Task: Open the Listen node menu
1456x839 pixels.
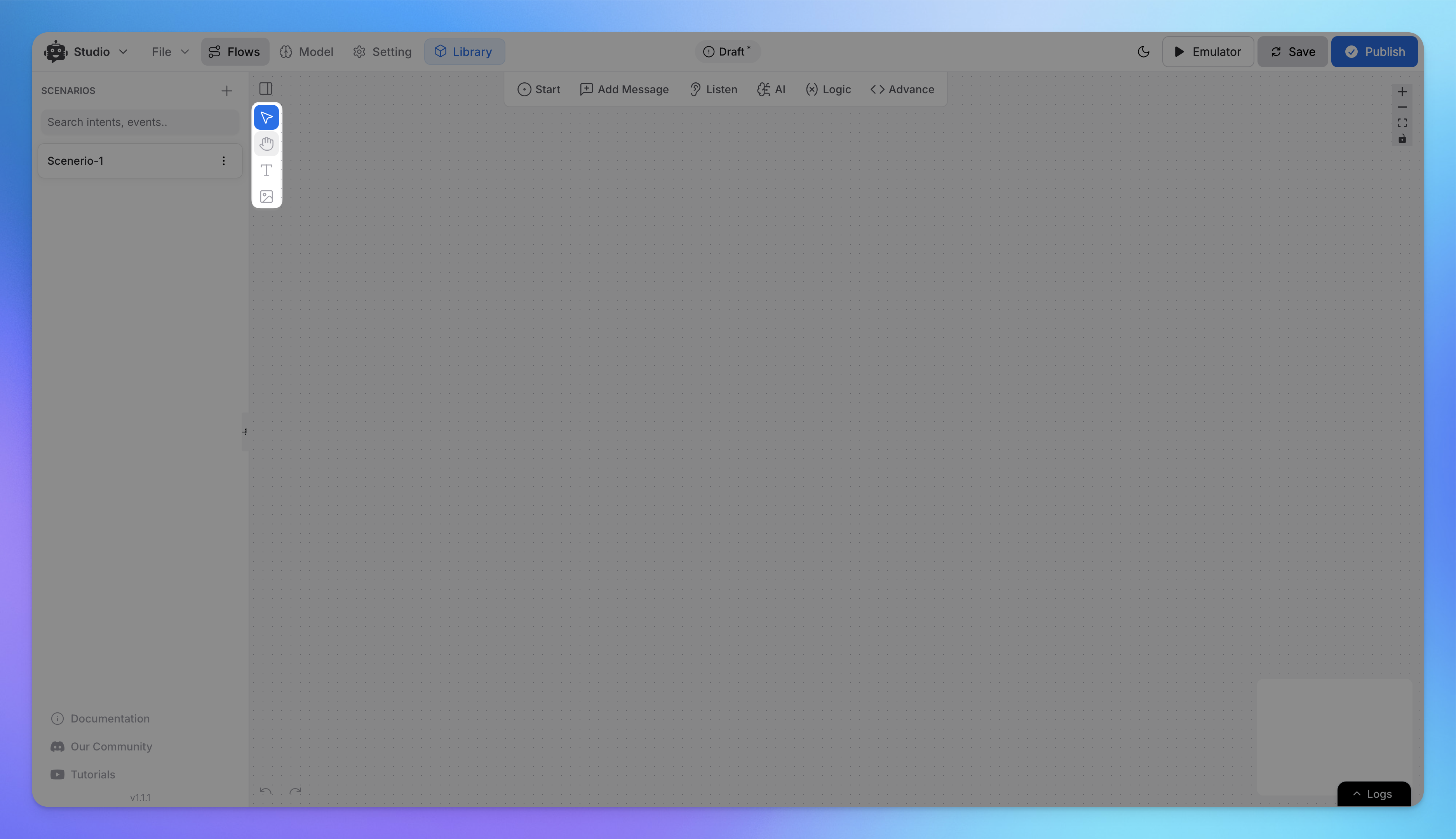Action: tap(713, 89)
